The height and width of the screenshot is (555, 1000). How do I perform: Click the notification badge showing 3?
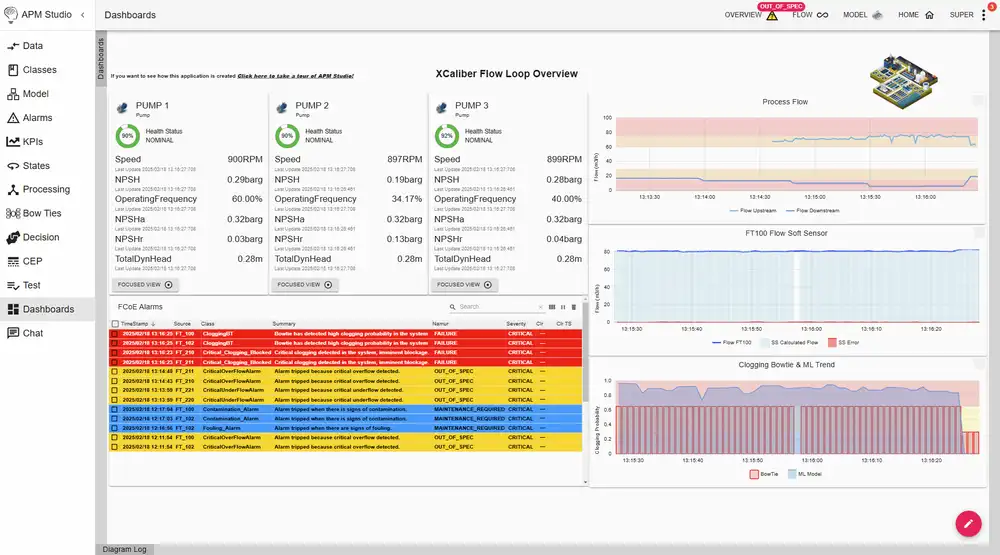pyautogui.click(x=992, y=6)
